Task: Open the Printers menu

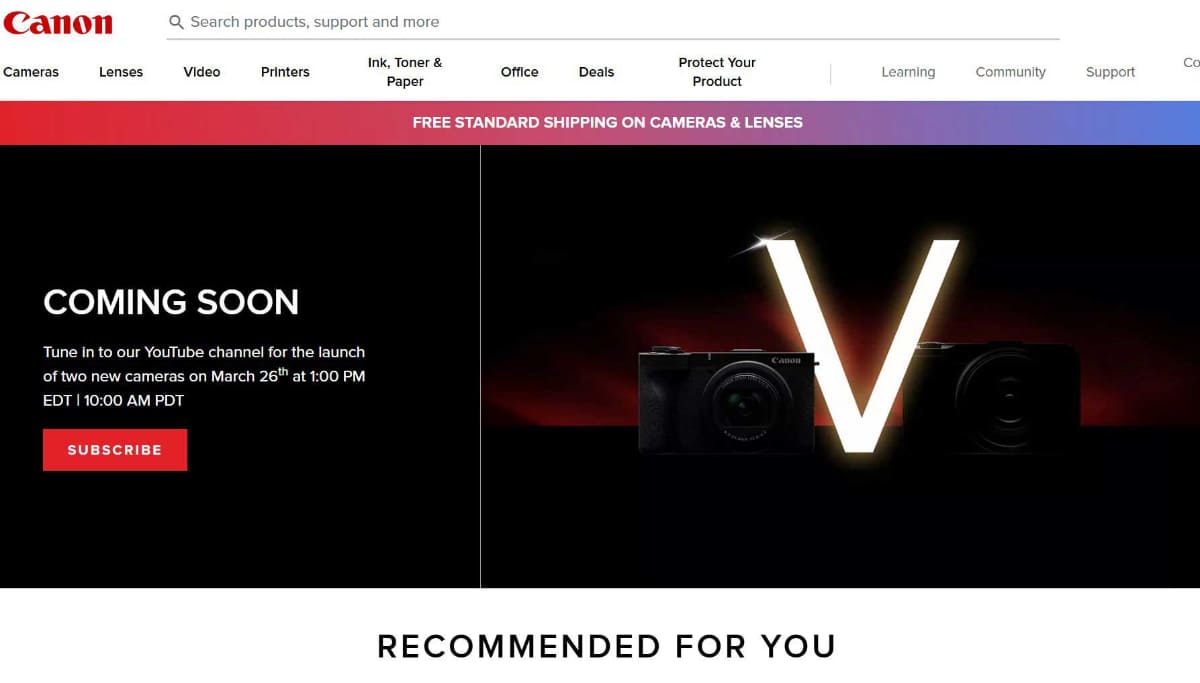Action: pos(285,72)
